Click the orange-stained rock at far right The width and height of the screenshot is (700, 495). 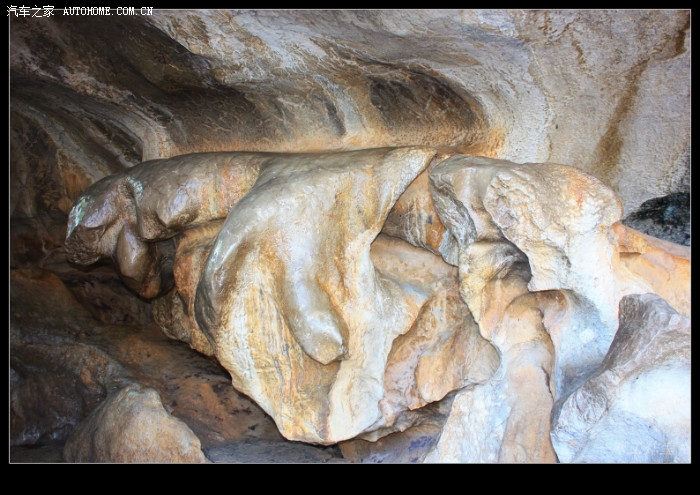[x=655, y=265]
